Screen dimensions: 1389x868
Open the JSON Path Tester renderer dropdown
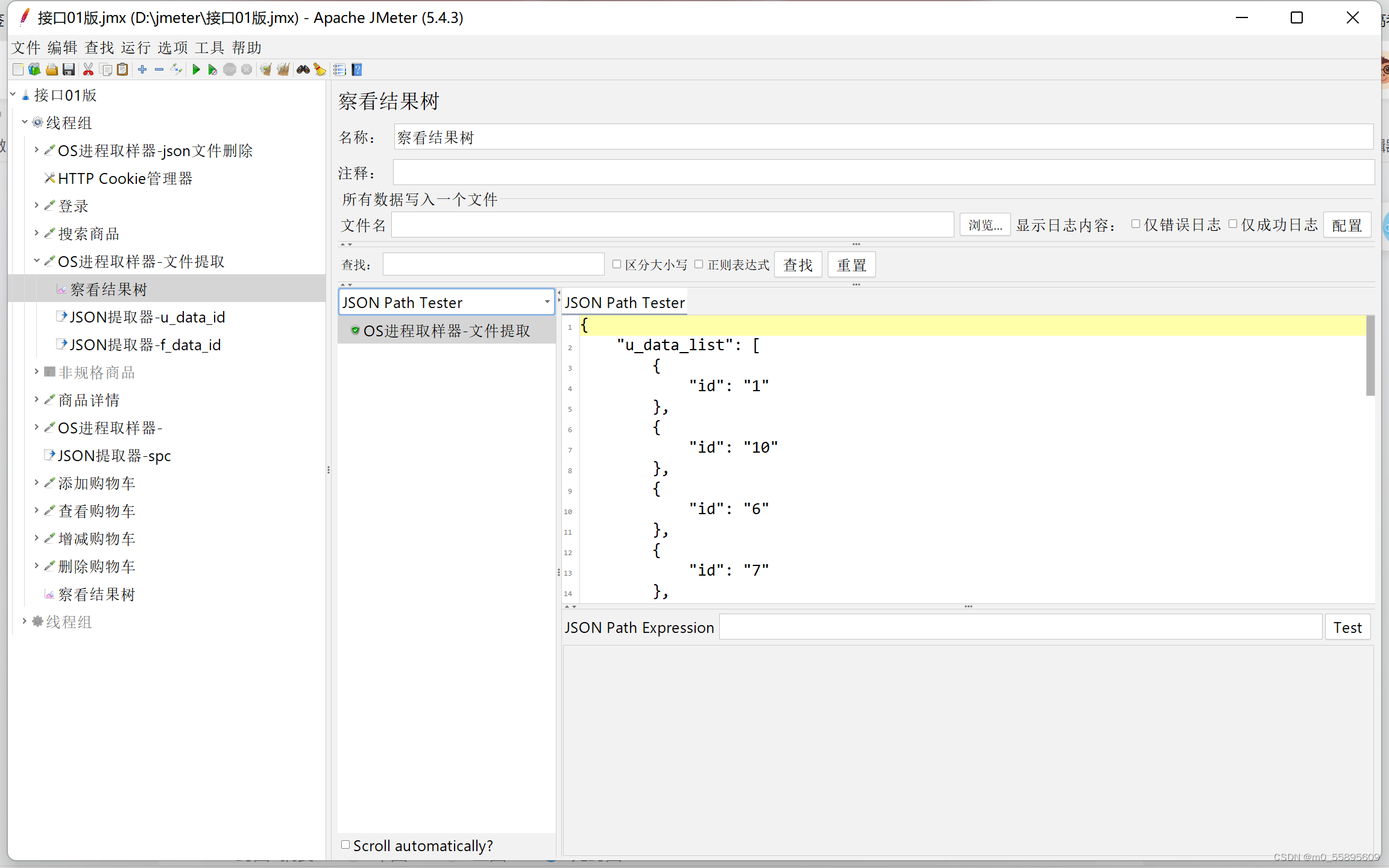pos(547,302)
